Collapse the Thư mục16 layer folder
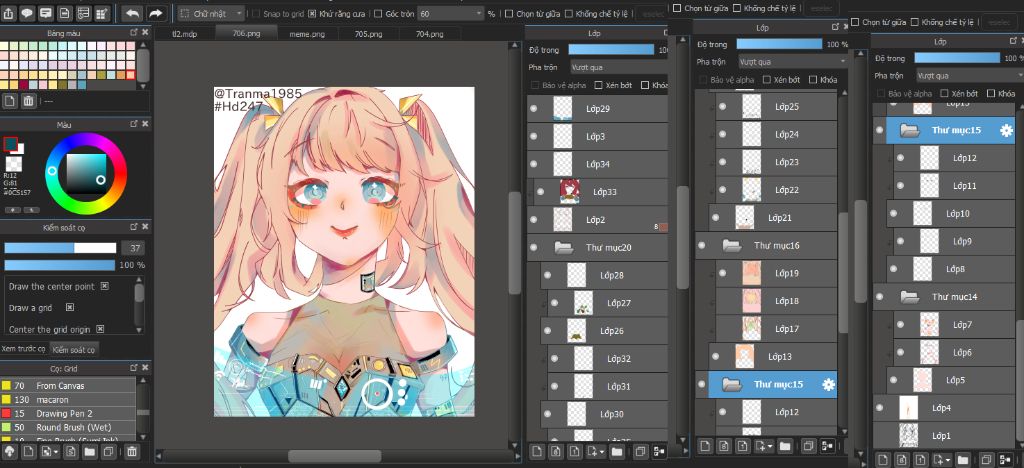The height and width of the screenshot is (468, 1024). pyautogui.click(x=731, y=245)
